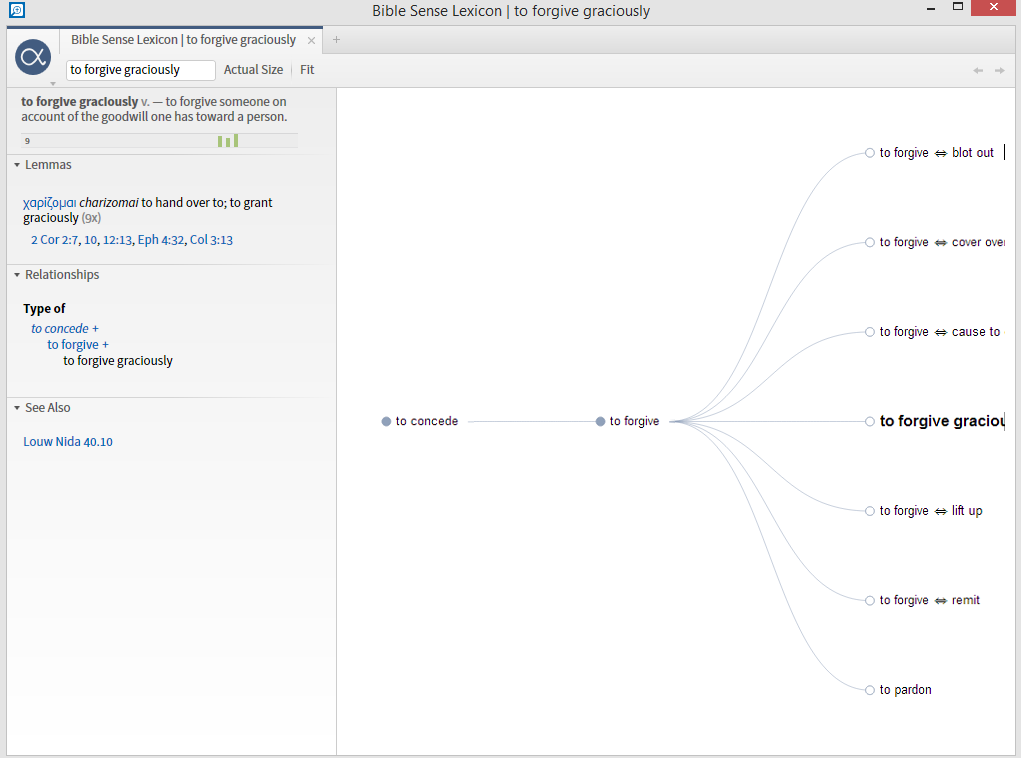Close the Bible Sense Lexicon tab
Viewport: 1021px width, 758px height.
tap(311, 40)
